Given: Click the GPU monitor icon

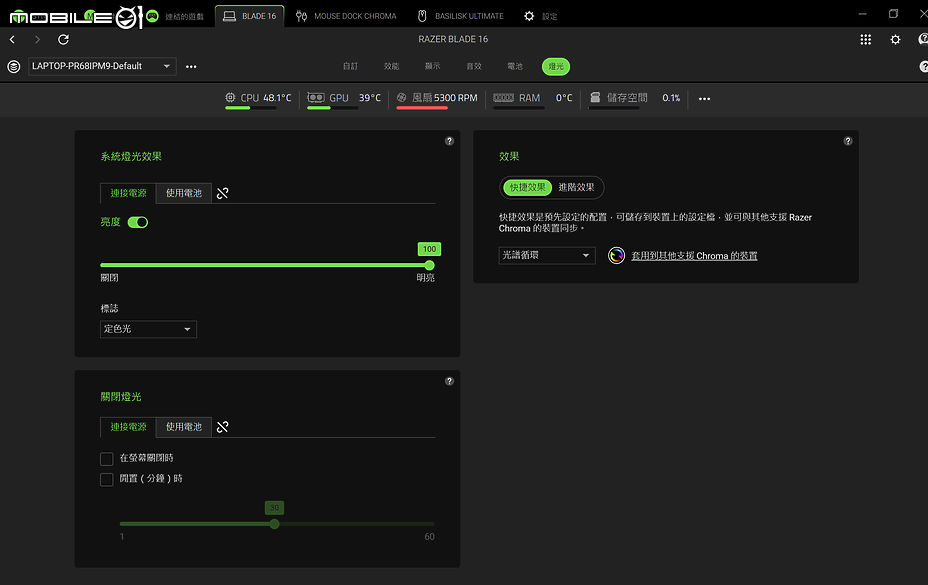Looking at the screenshot, I should (x=316, y=97).
